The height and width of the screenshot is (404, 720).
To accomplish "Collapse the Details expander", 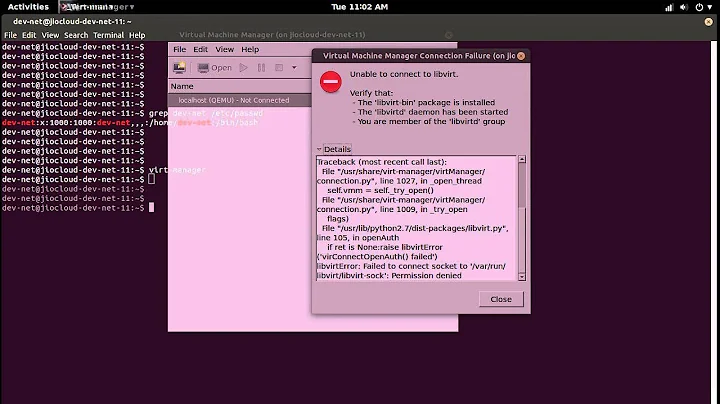I will 334,149.
